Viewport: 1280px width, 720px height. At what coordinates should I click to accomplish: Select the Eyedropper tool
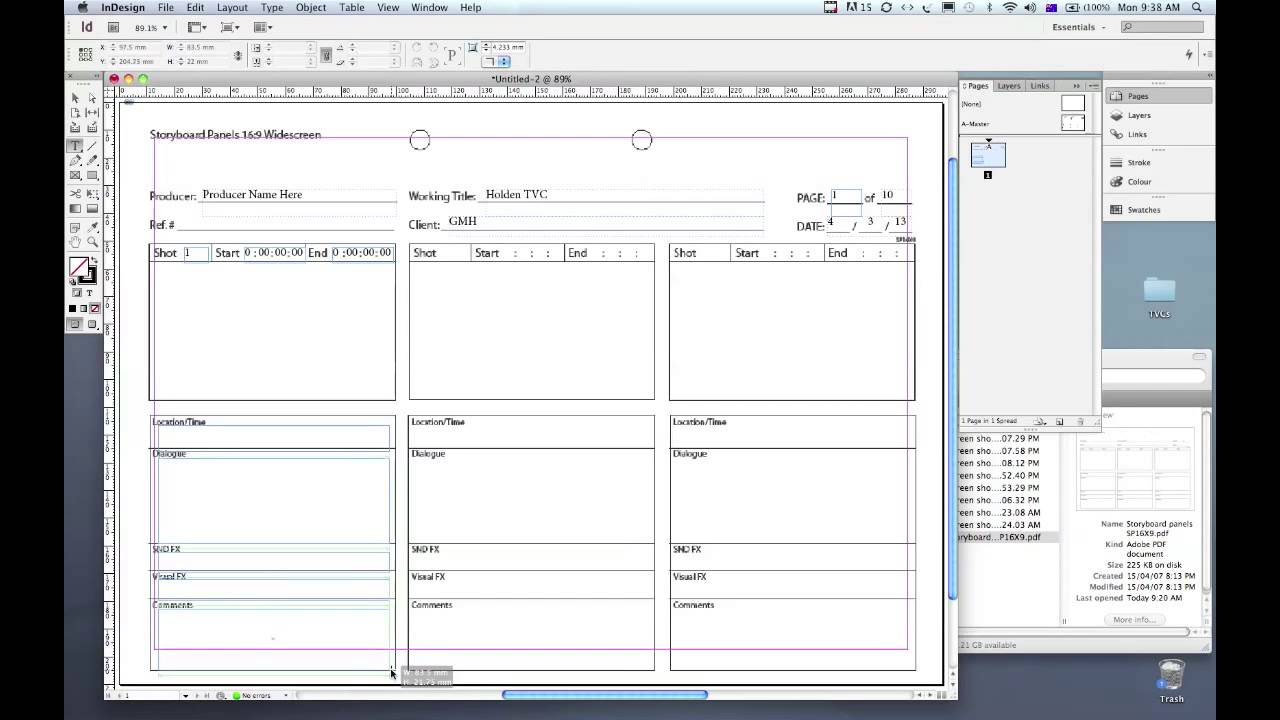[x=92, y=226]
